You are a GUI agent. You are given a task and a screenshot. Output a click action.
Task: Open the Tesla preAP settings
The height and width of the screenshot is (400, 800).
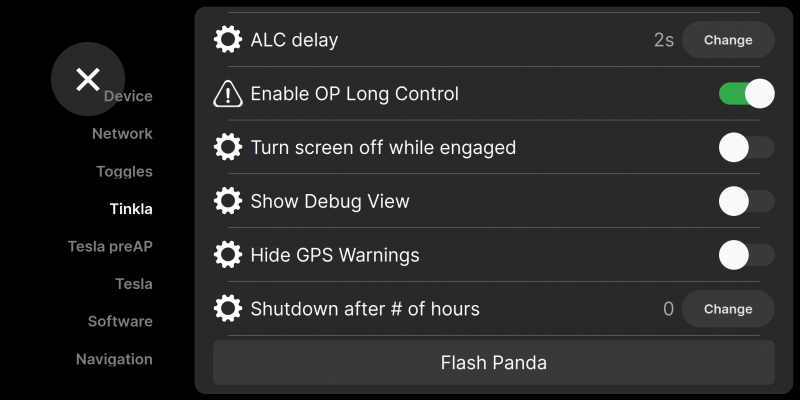[x=110, y=246]
